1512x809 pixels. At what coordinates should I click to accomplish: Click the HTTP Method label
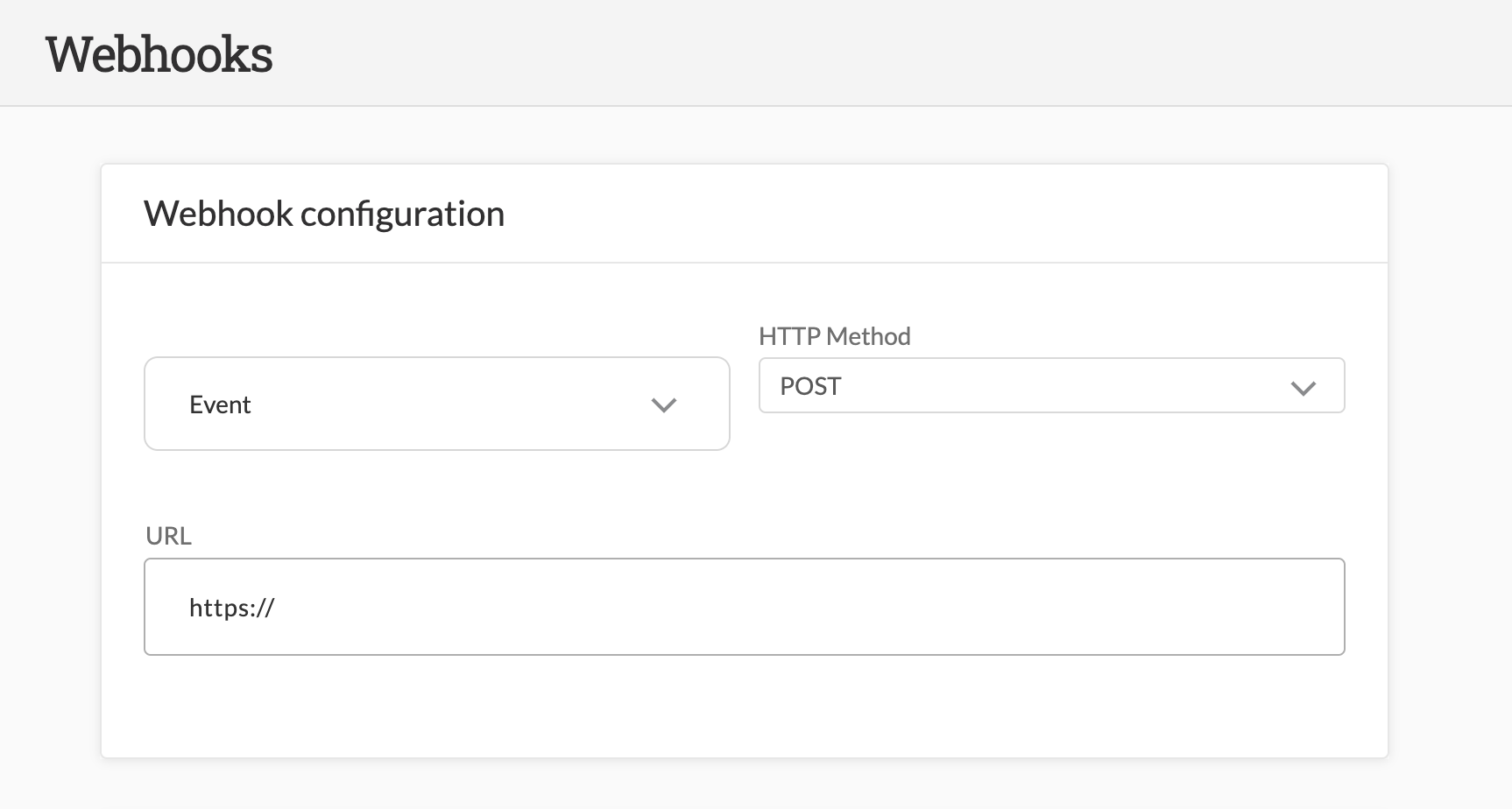coord(834,335)
